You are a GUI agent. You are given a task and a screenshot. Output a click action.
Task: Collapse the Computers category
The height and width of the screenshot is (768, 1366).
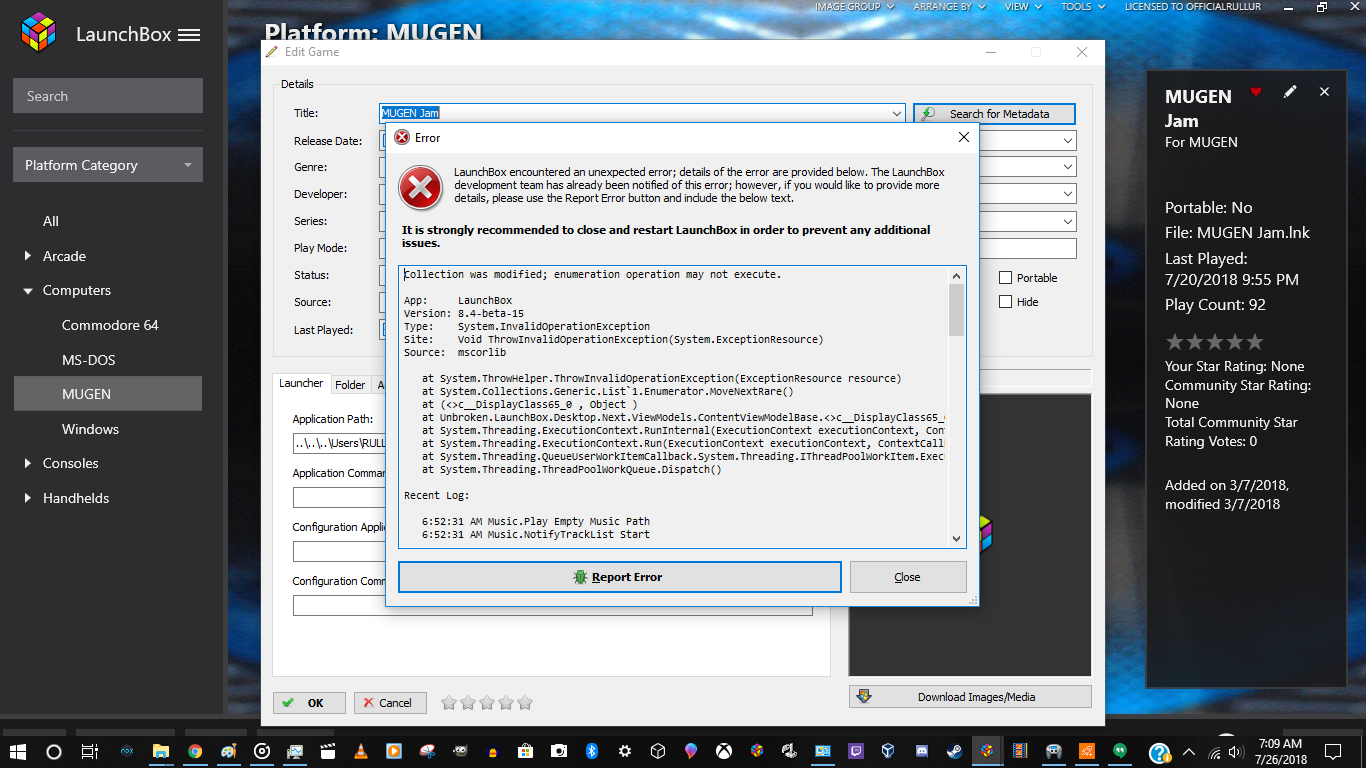(28, 291)
